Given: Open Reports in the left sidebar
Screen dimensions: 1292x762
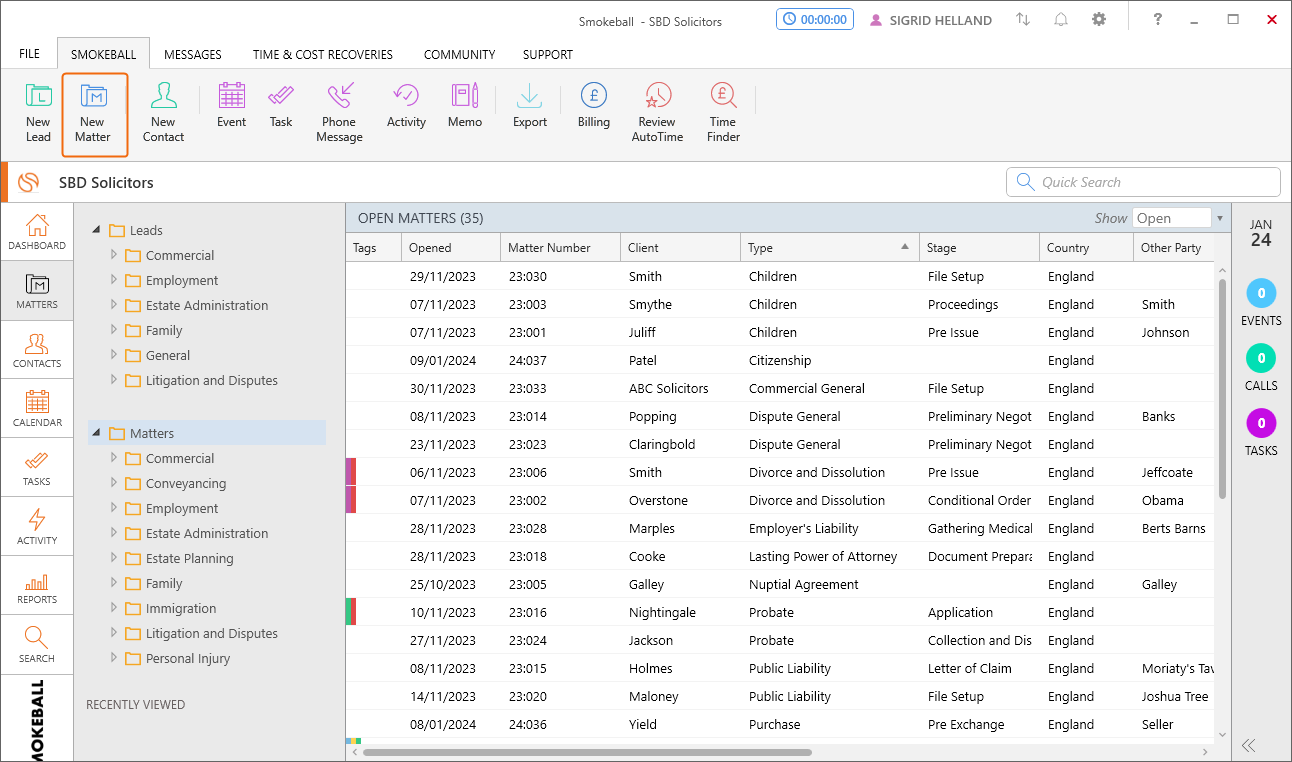Looking at the screenshot, I should tap(37, 586).
